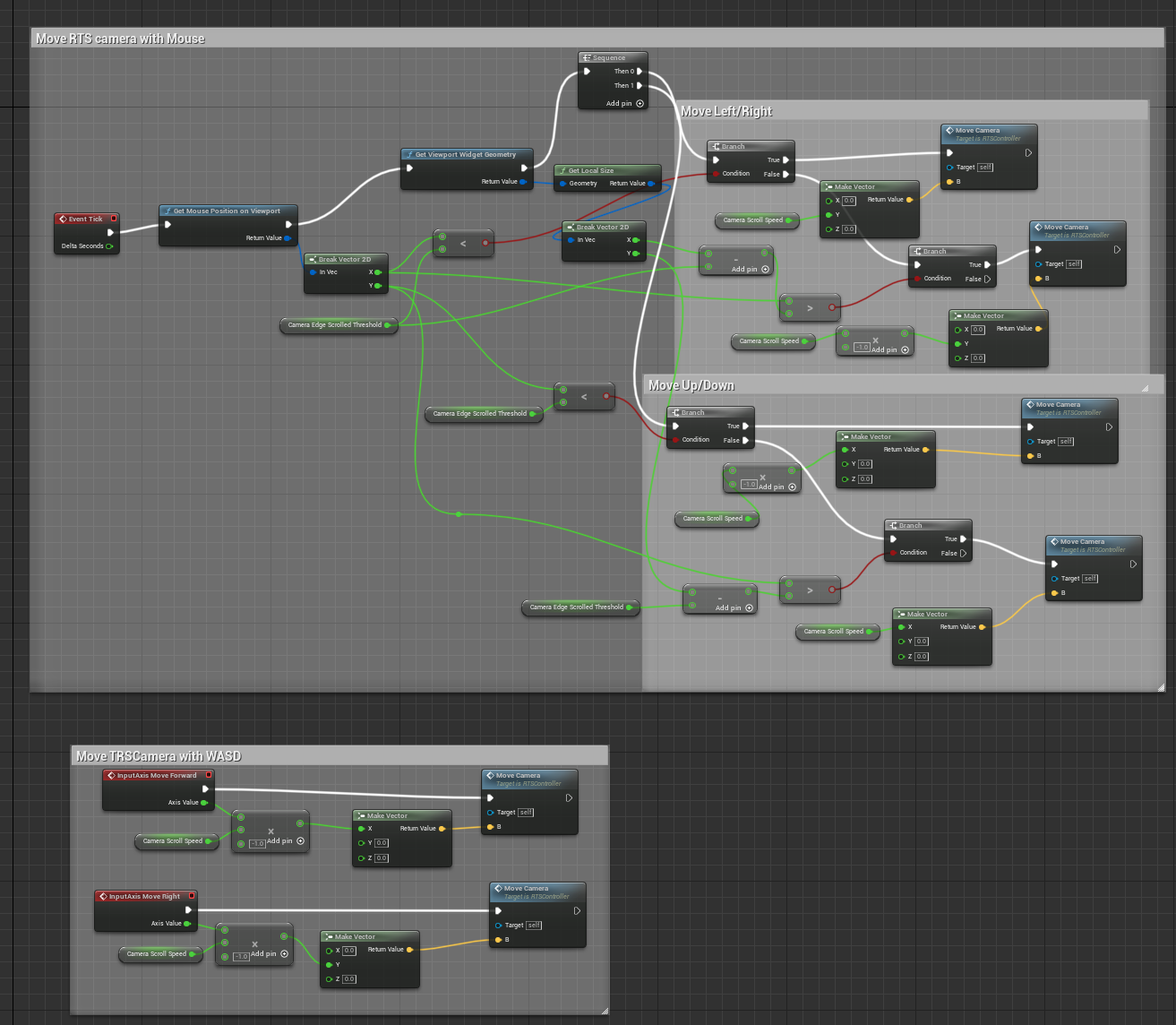Select the Get Local Size node title
The height and width of the screenshot is (1025, 1176).
(x=591, y=170)
